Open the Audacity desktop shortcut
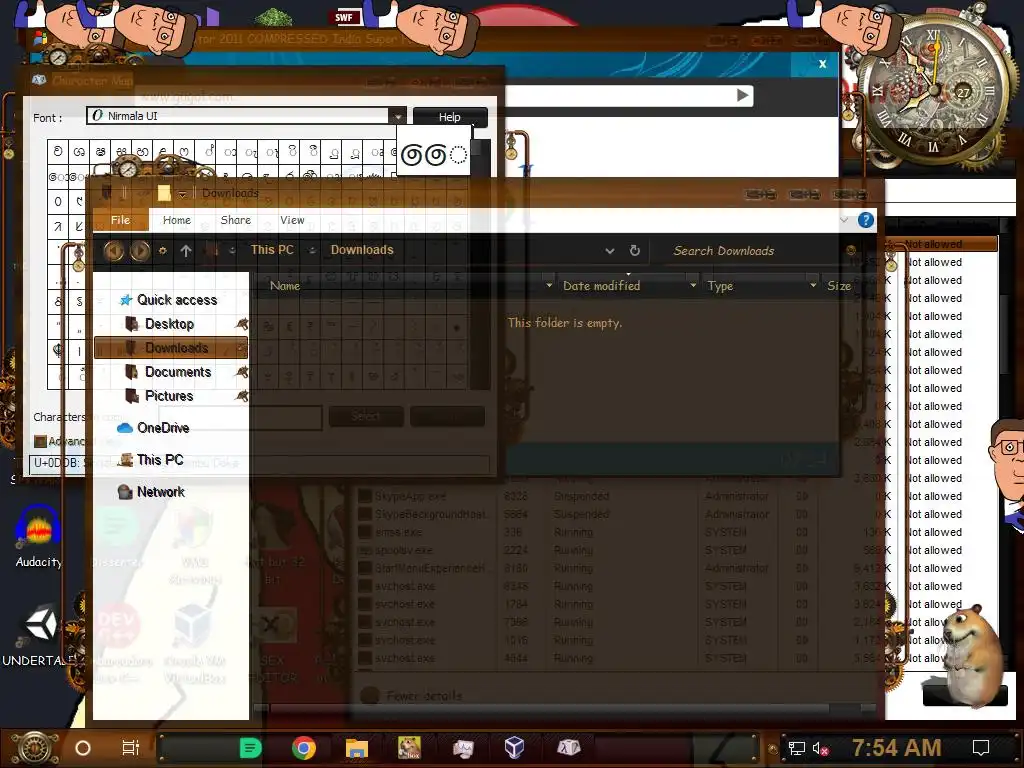Image resolution: width=1024 pixels, height=768 pixels. (39, 537)
